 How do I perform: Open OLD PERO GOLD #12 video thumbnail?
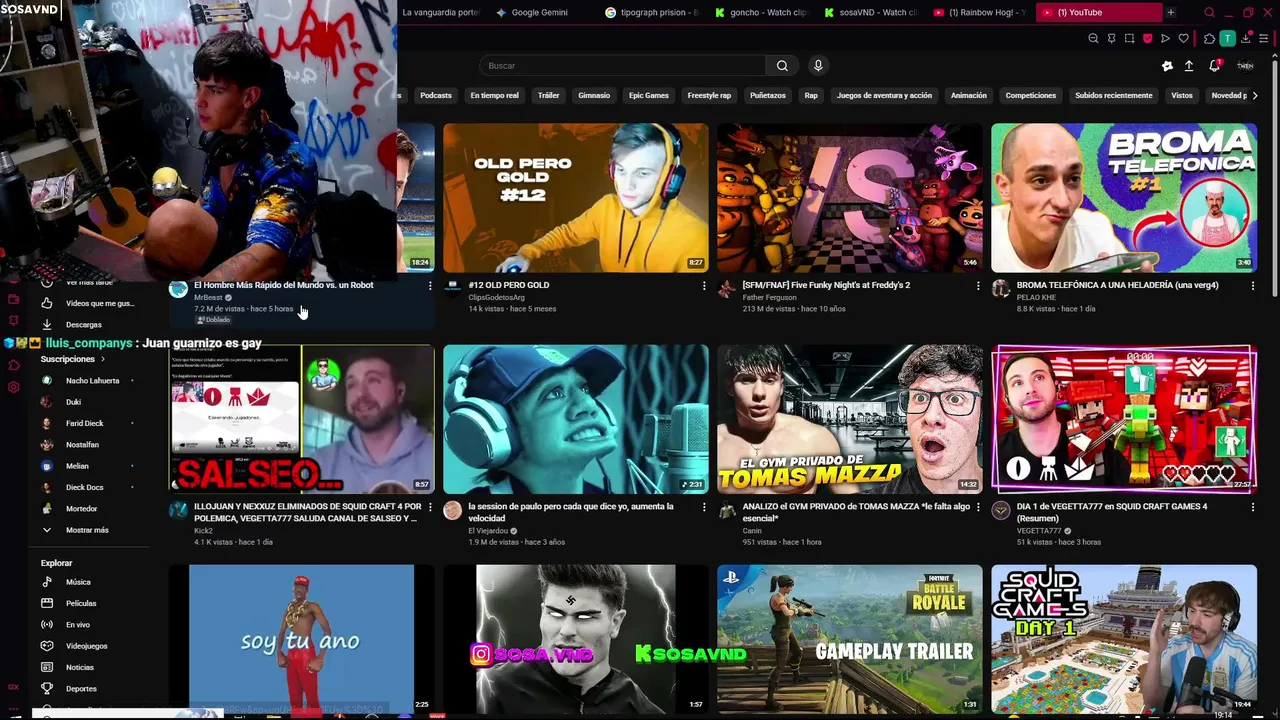point(576,198)
